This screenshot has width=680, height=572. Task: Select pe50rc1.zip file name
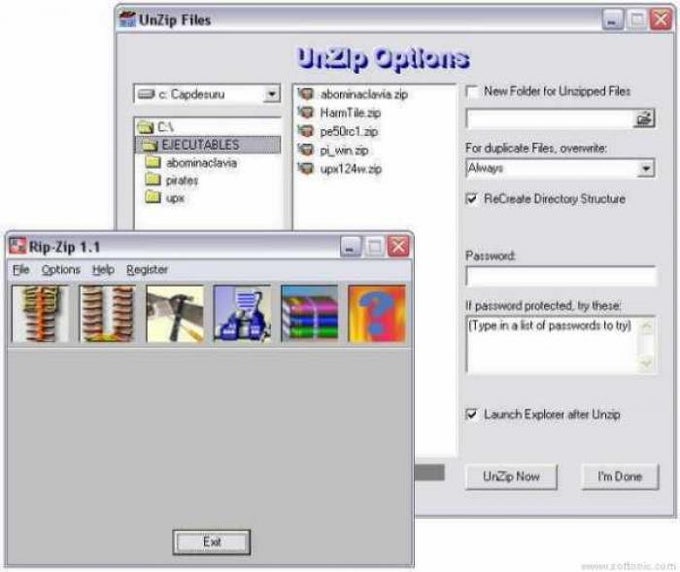349,131
